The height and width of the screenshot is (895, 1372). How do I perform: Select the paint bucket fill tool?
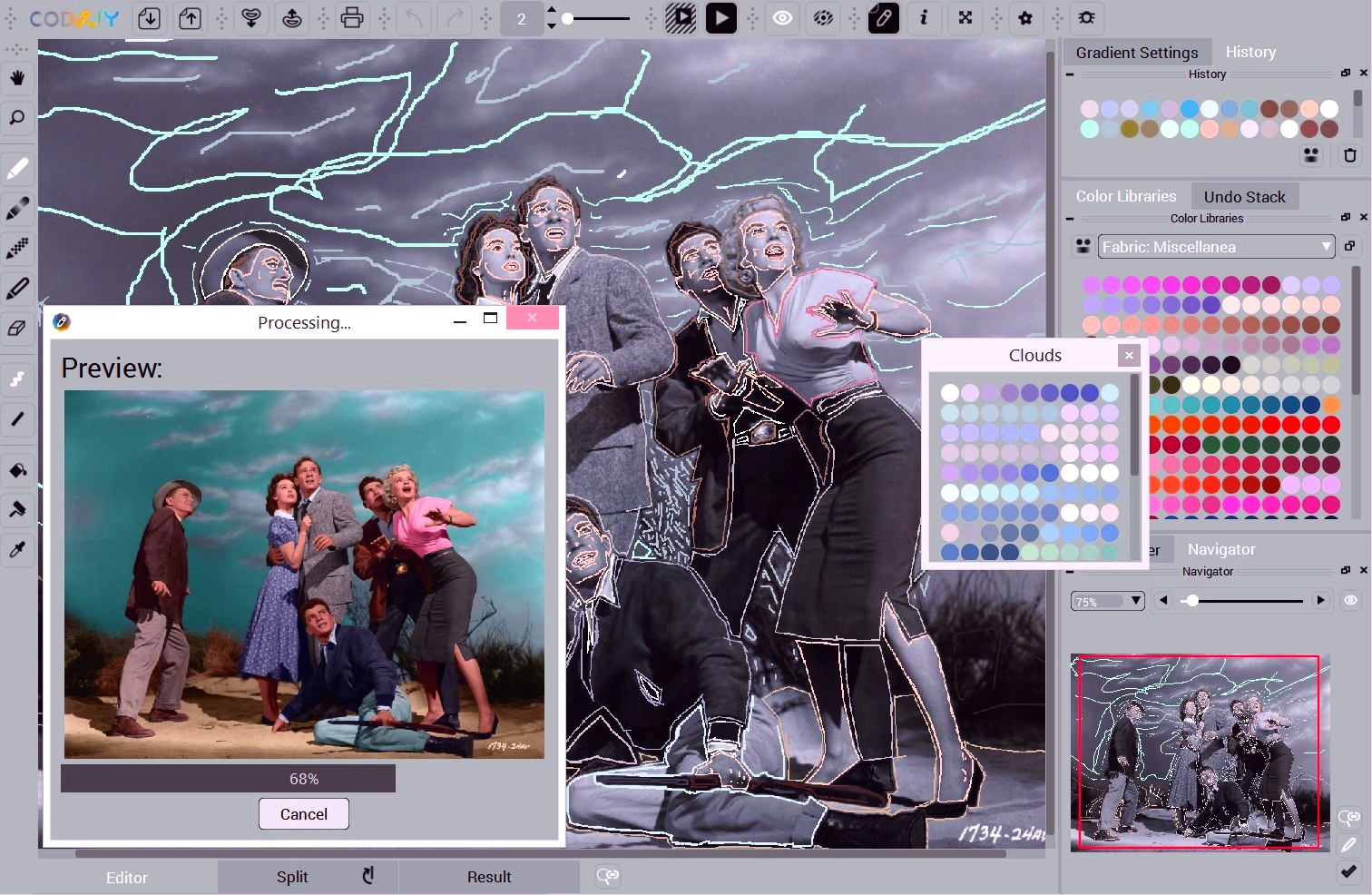tap(17, 470)
